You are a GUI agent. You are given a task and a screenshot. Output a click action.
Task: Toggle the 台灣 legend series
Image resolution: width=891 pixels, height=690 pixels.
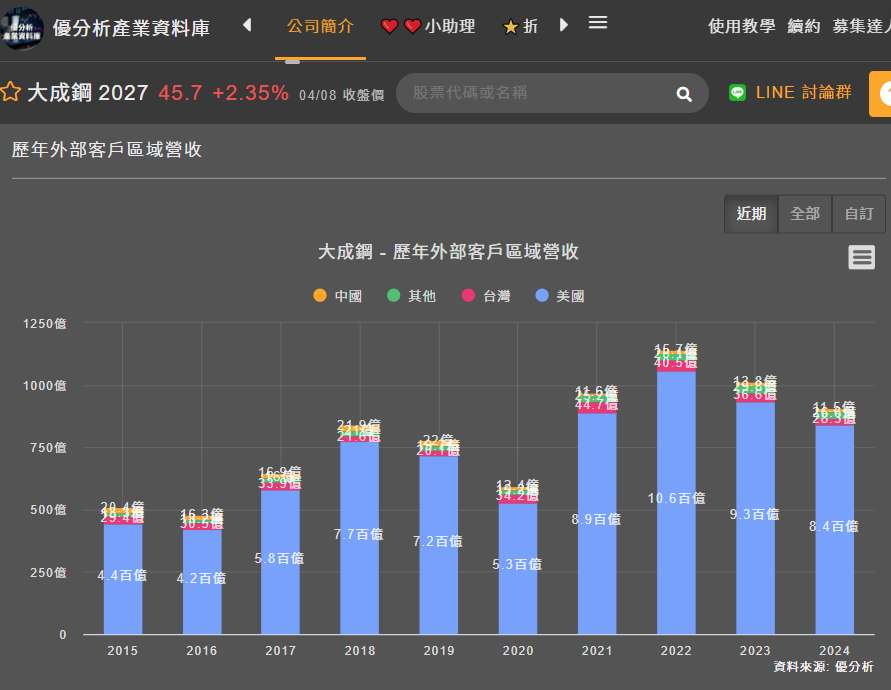486,296
